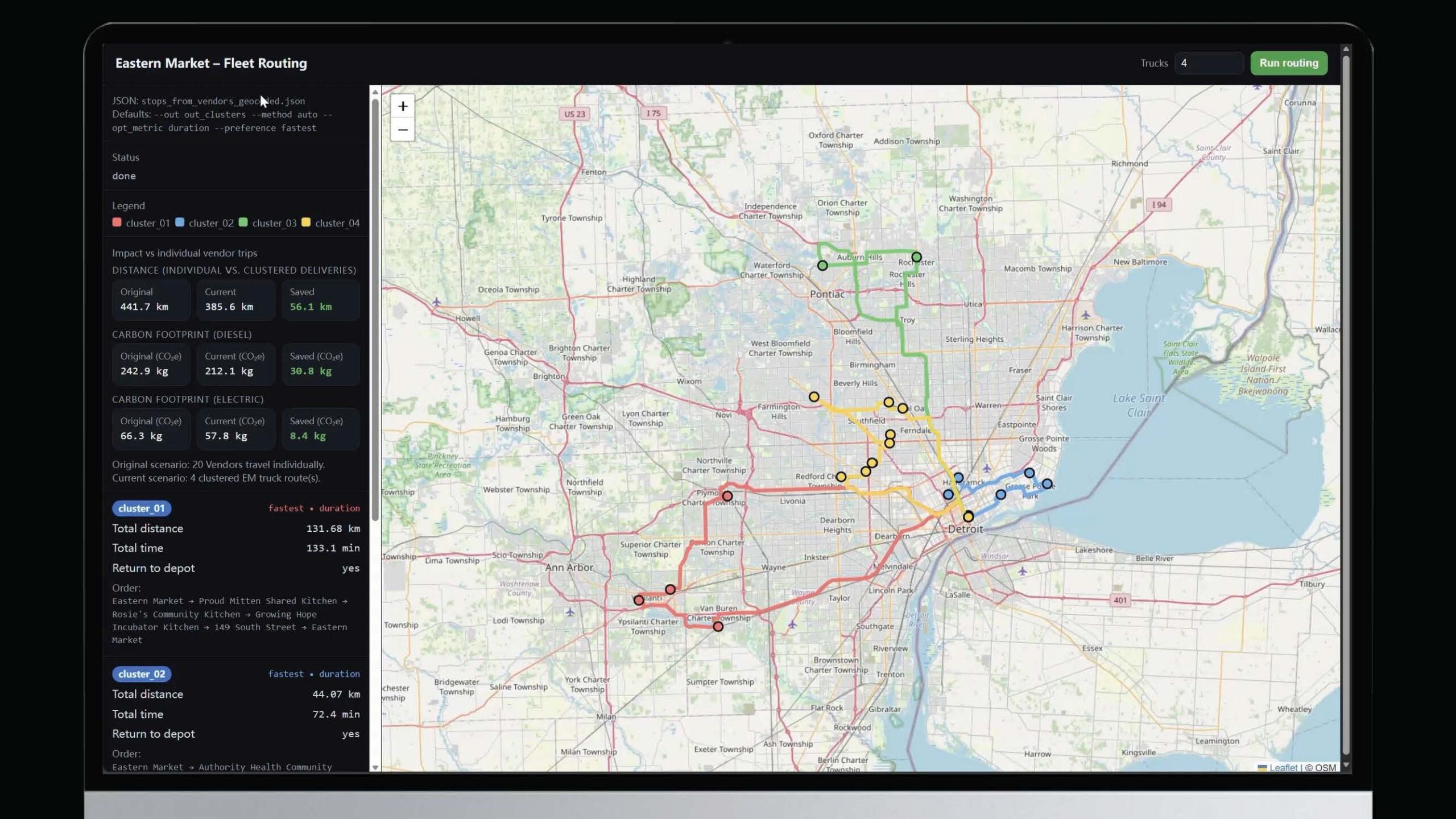1456x819 pixels.
Task: Click the Run routing button
Action: coord(1288,63)
